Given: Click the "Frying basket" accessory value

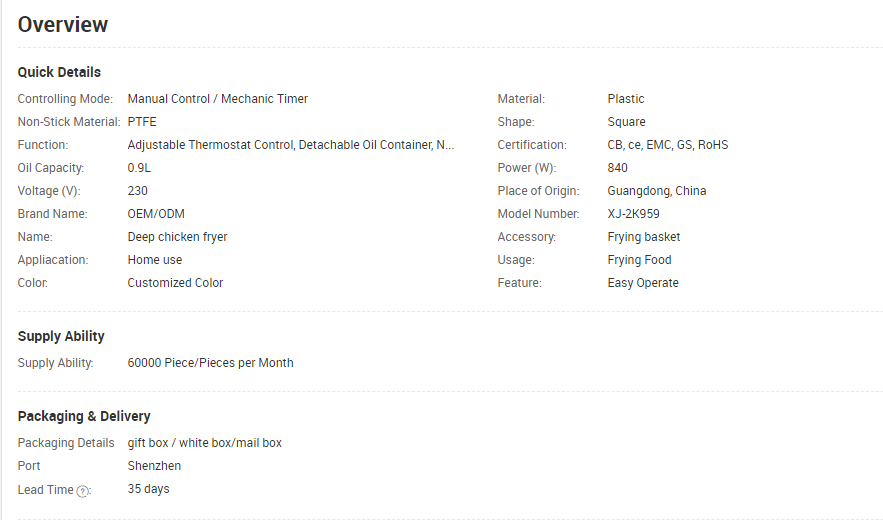Looking at the screenshot, I should click(643, 237).
